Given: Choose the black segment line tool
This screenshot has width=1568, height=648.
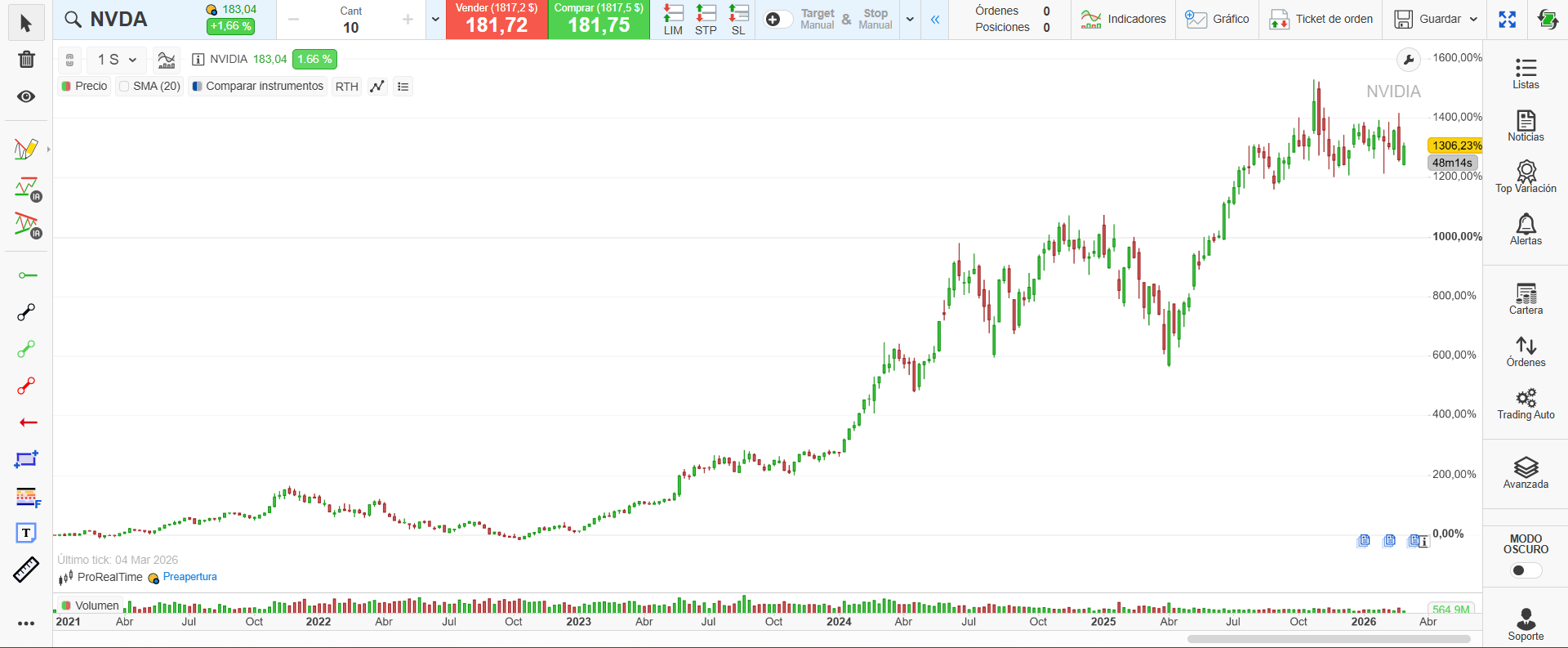Looking at the screenshot, I should [x=27, y=312].
